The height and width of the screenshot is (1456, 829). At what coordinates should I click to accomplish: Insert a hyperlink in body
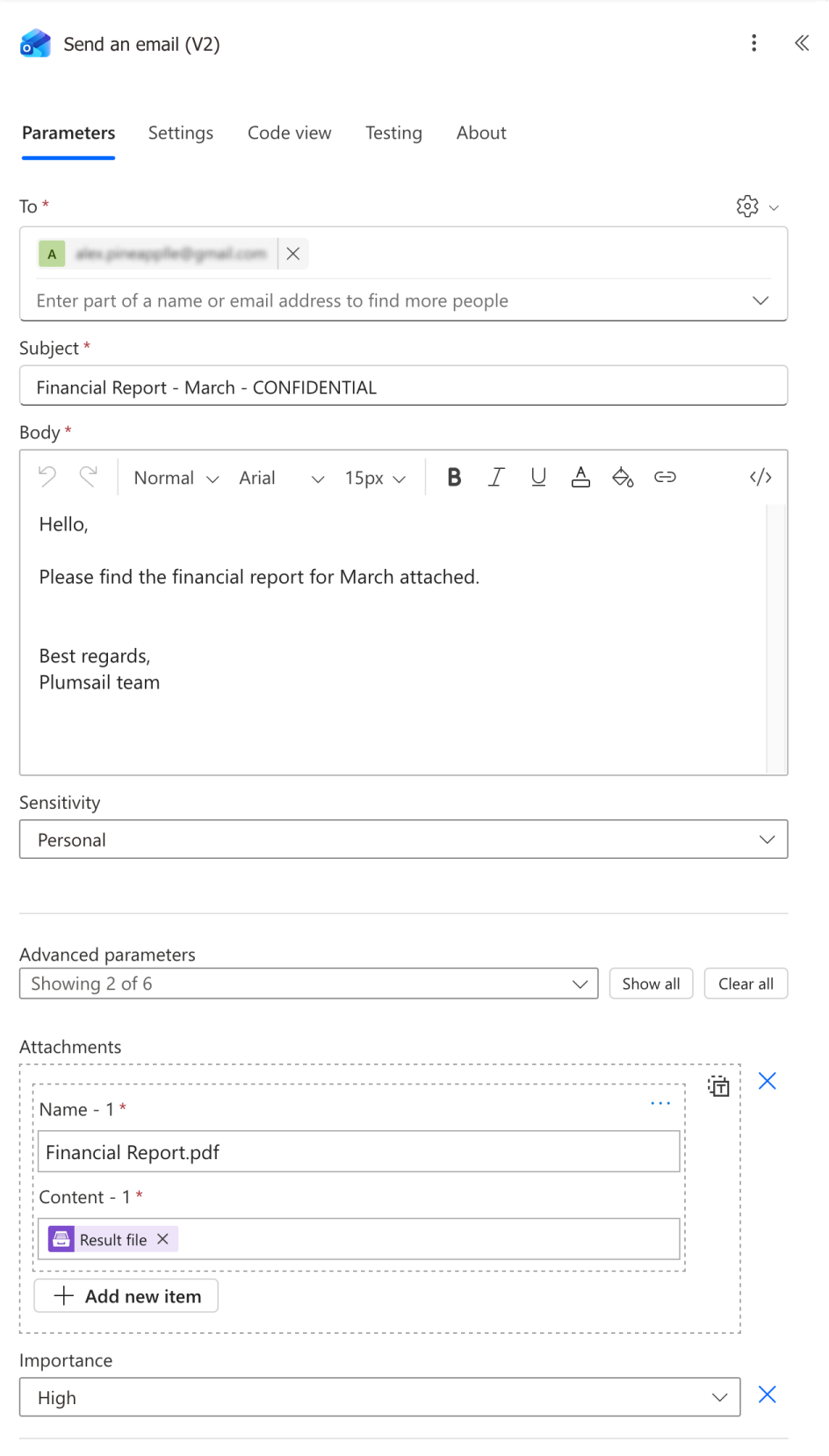coord(665,477)
